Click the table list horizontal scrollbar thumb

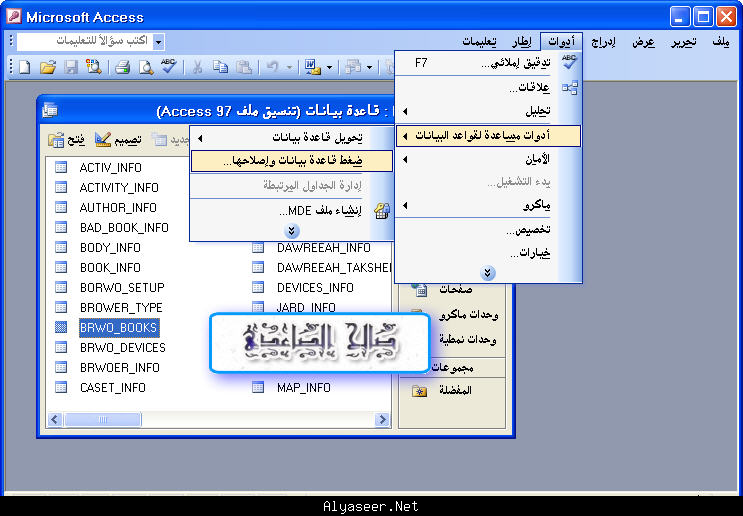[102, 419]
